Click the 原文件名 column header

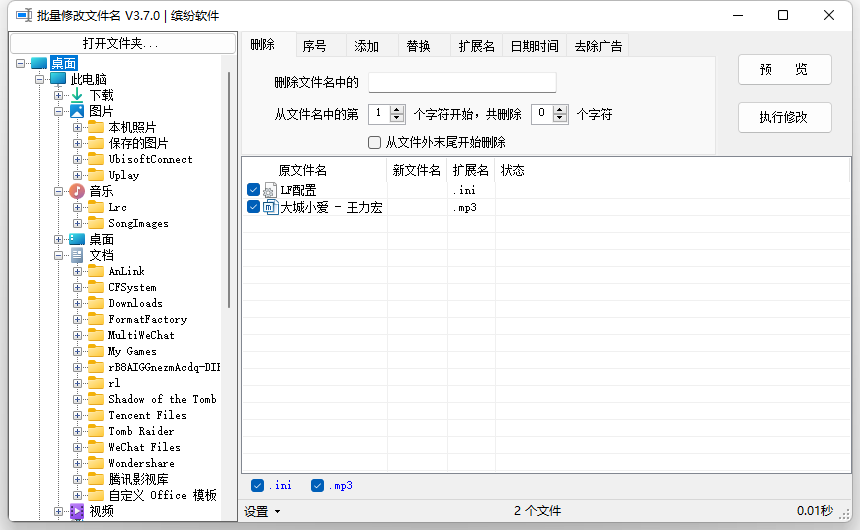point(314,171)
